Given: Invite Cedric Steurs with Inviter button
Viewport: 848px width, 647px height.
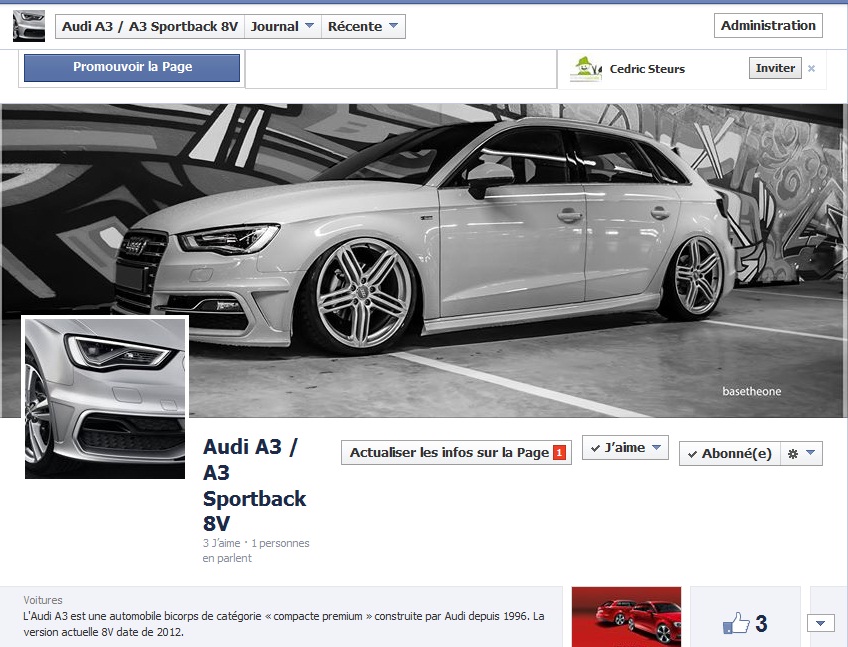Looking at the screenshot, I should (x=775, y=69).
